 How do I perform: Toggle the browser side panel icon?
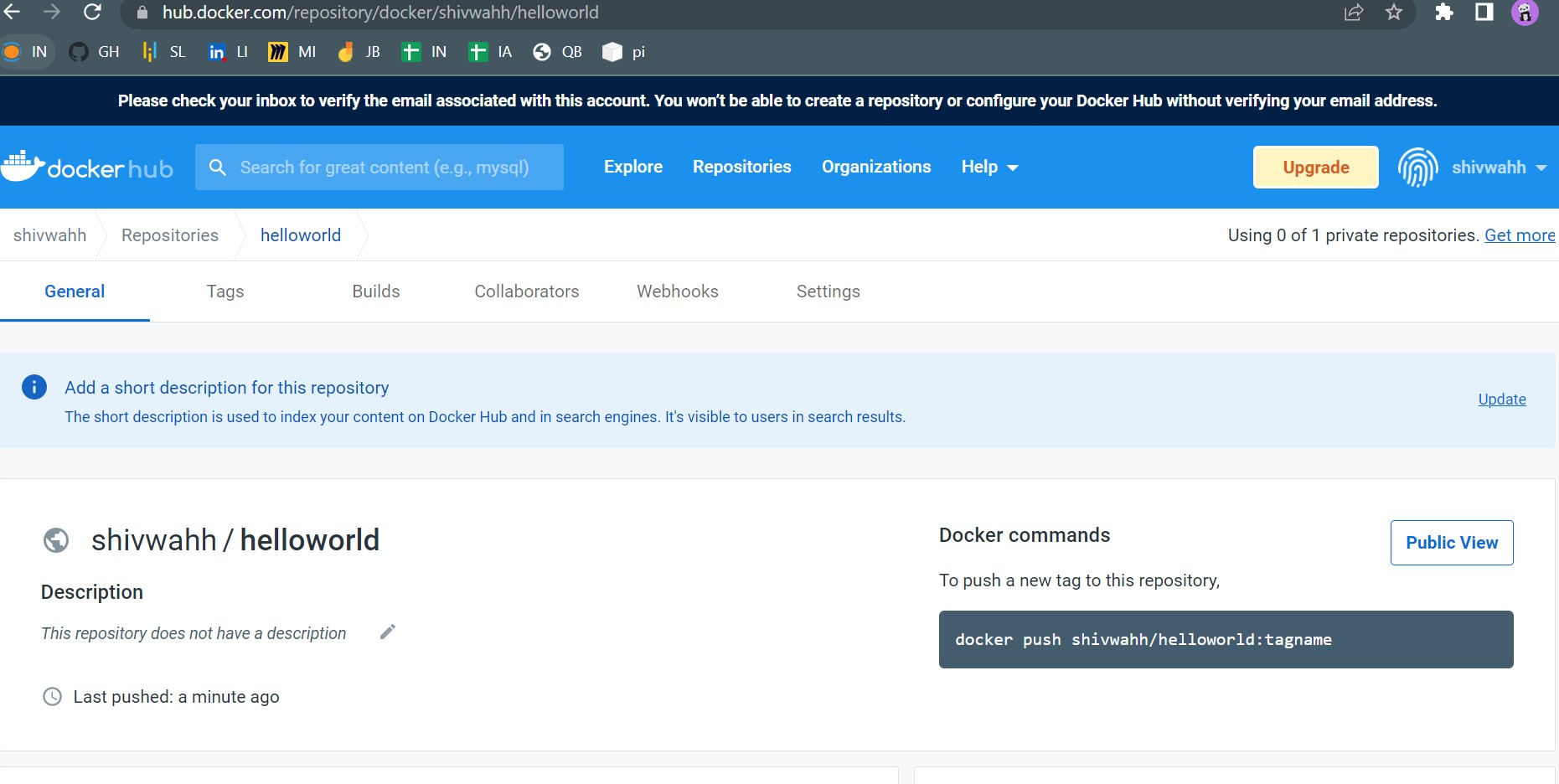[x=1484, y=12]
